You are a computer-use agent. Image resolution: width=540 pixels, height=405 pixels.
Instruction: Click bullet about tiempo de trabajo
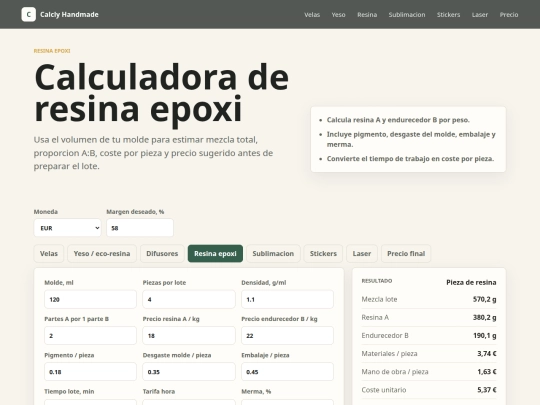410,159
